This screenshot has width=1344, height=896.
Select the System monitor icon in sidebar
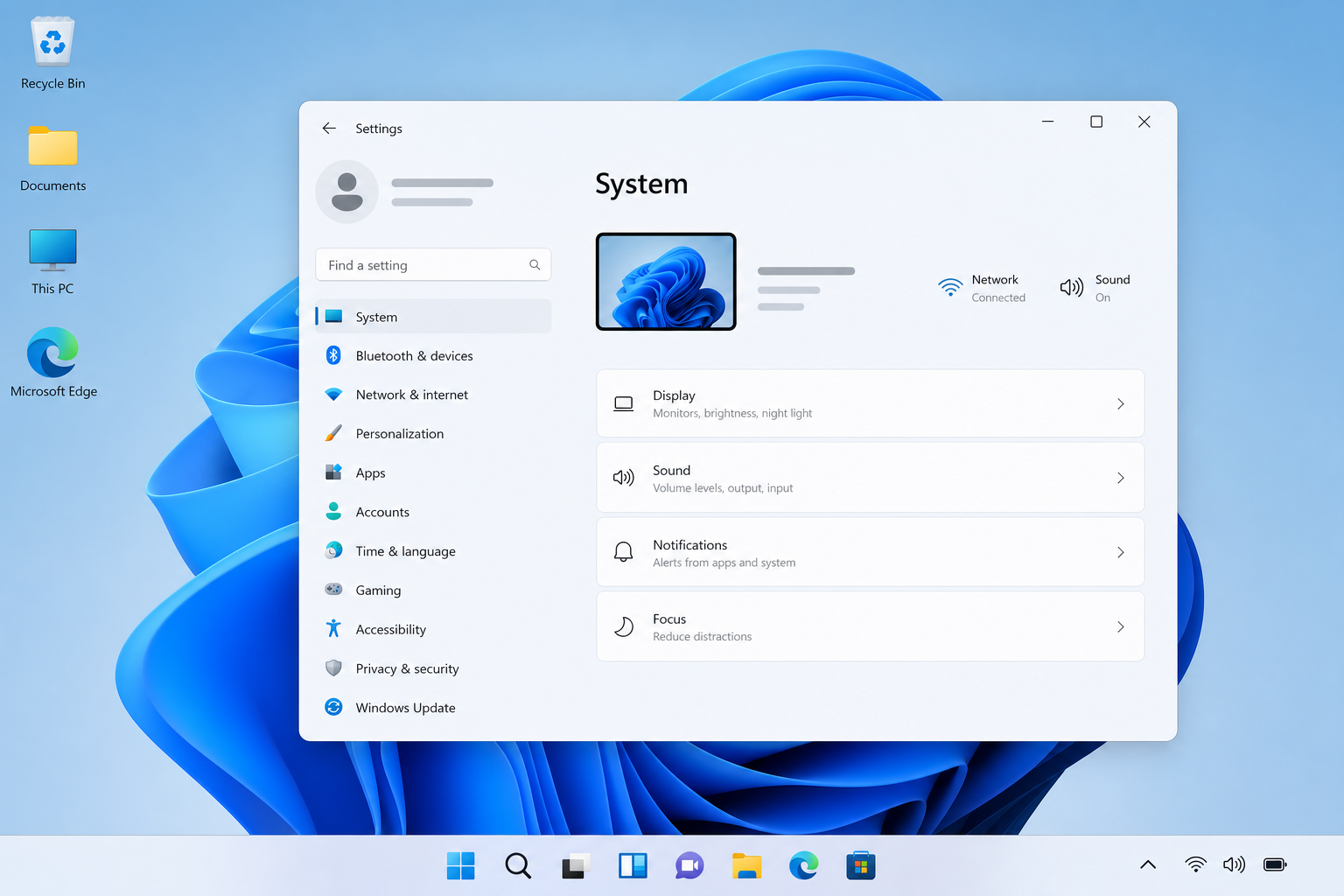coord(333,316)
